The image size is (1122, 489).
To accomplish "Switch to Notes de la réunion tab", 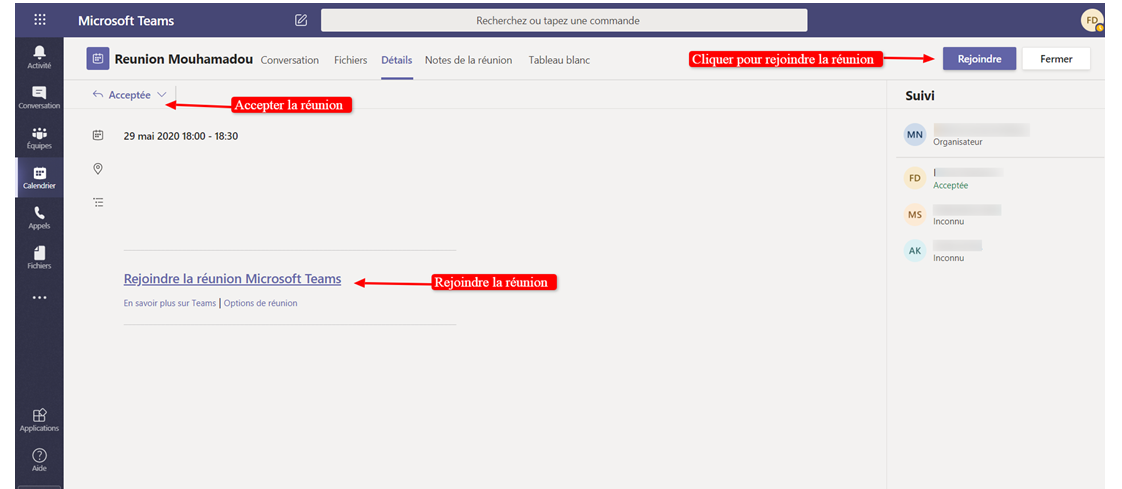I will (x=468, y=60).
